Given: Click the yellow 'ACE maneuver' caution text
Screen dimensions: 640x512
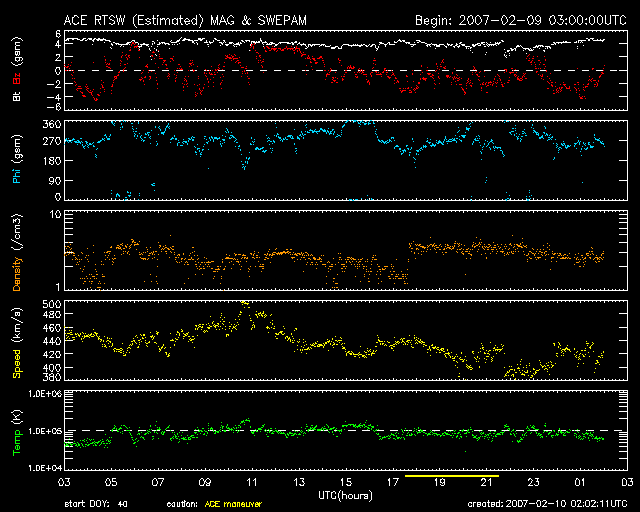Looking at the screenshot, I should (230, 504).
